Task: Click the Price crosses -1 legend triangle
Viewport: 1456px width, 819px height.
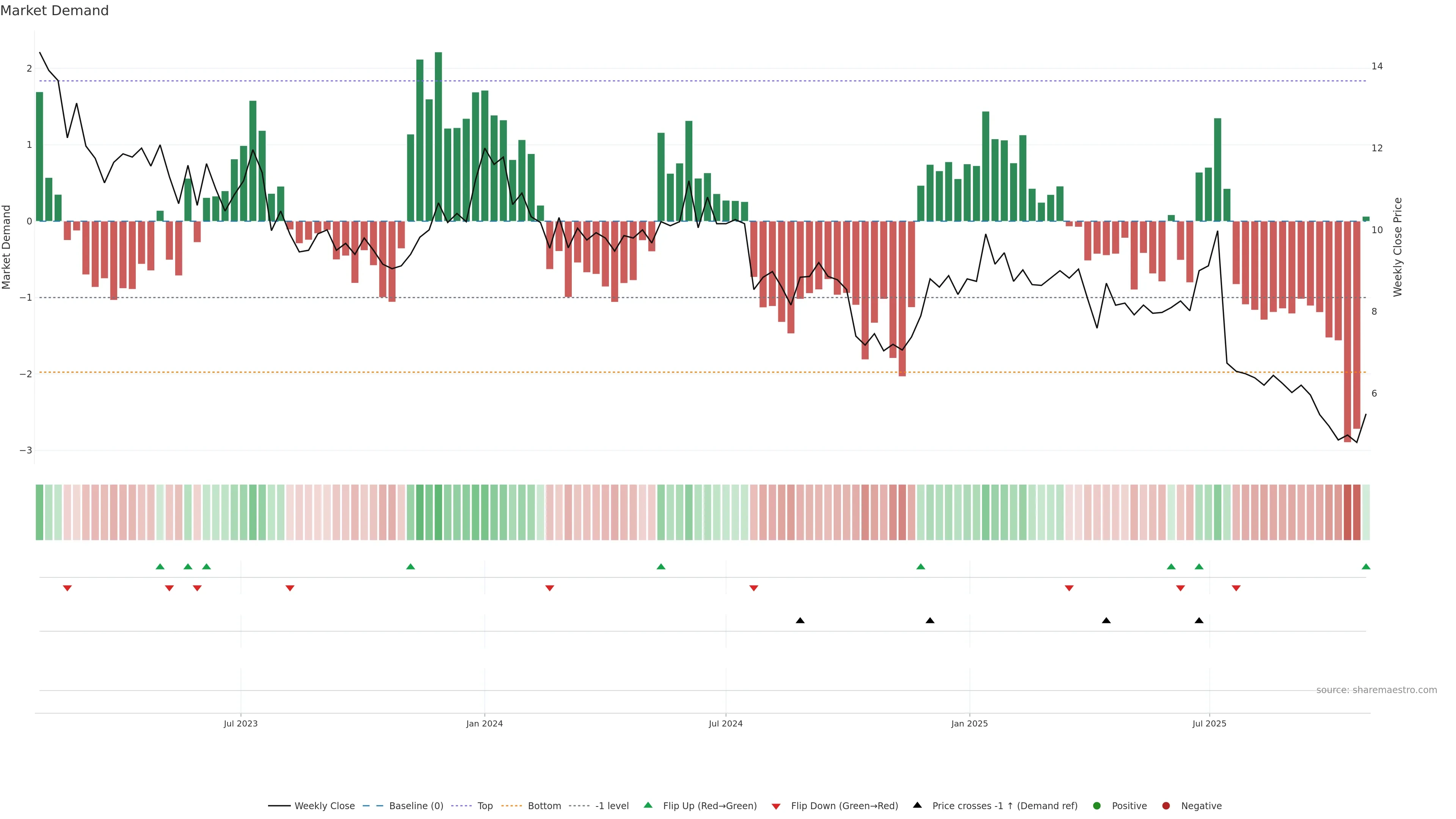Action: click(917, 805)
